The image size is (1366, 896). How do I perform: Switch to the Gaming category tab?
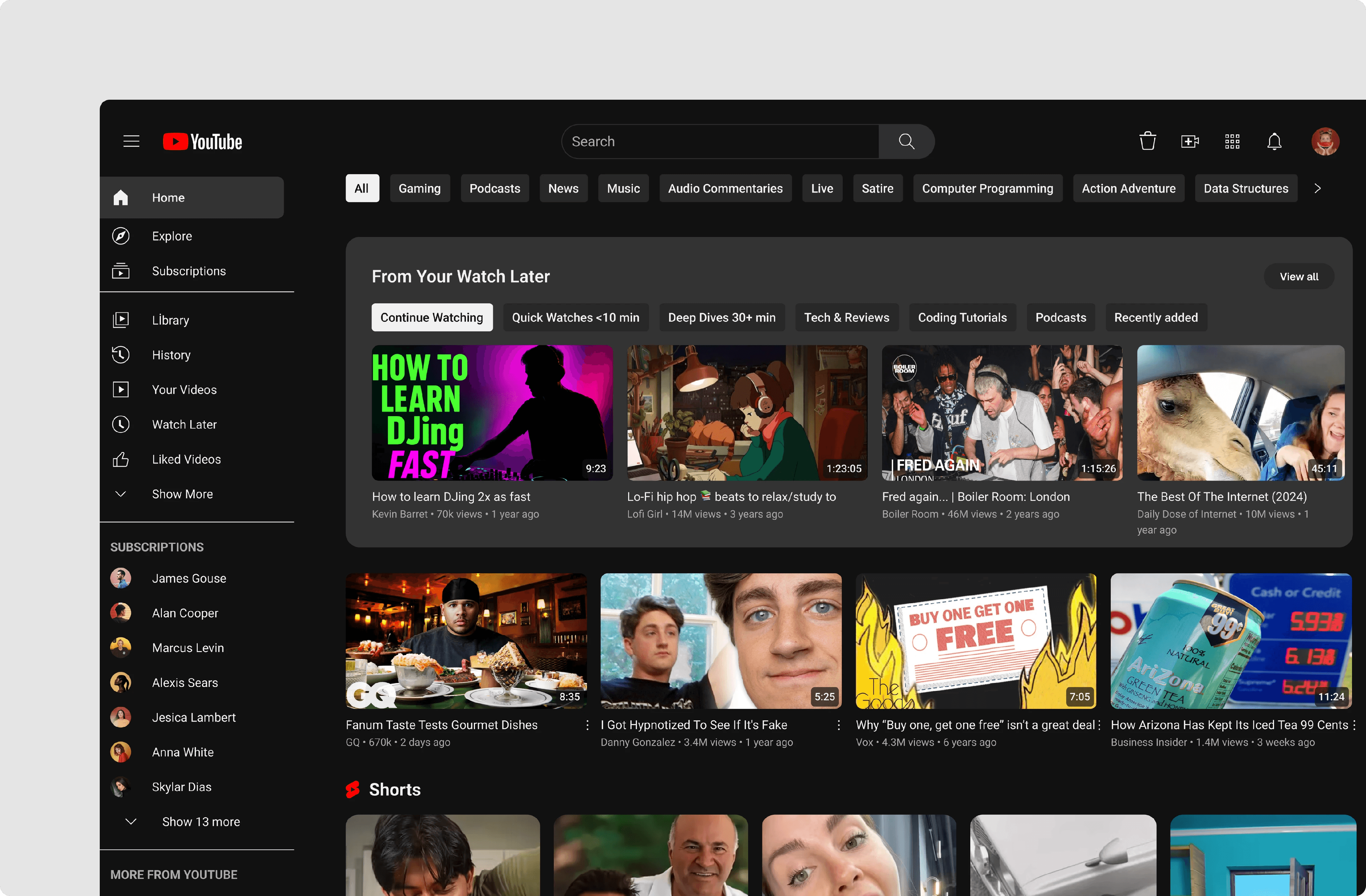click(419, 188)
